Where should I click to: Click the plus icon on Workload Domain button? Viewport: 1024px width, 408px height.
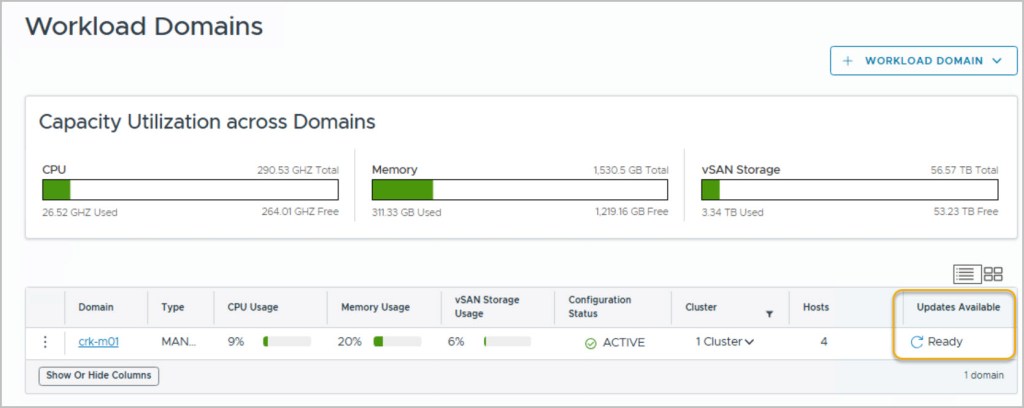[x=848, y=61]
